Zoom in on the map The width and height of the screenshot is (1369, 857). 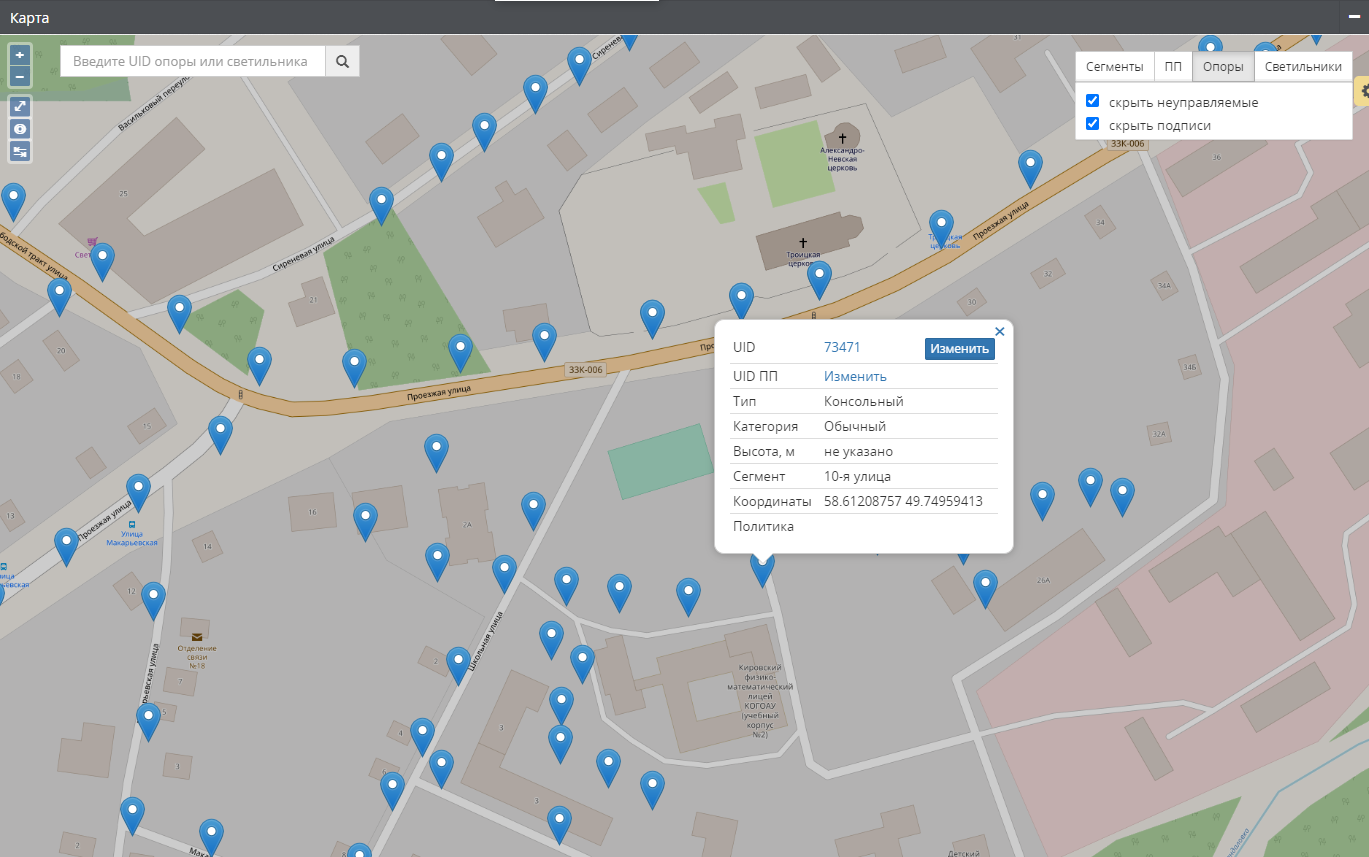(x=20, y=54)
